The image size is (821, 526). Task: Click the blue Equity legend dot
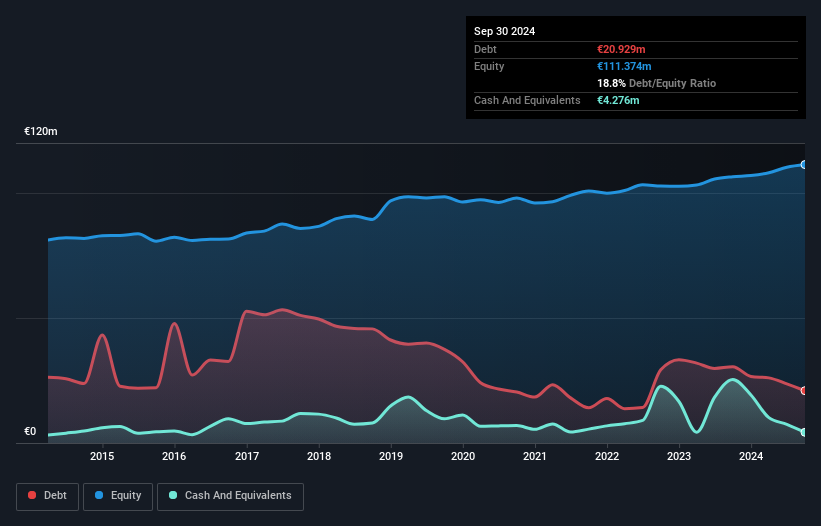click(x=99, y=495)
